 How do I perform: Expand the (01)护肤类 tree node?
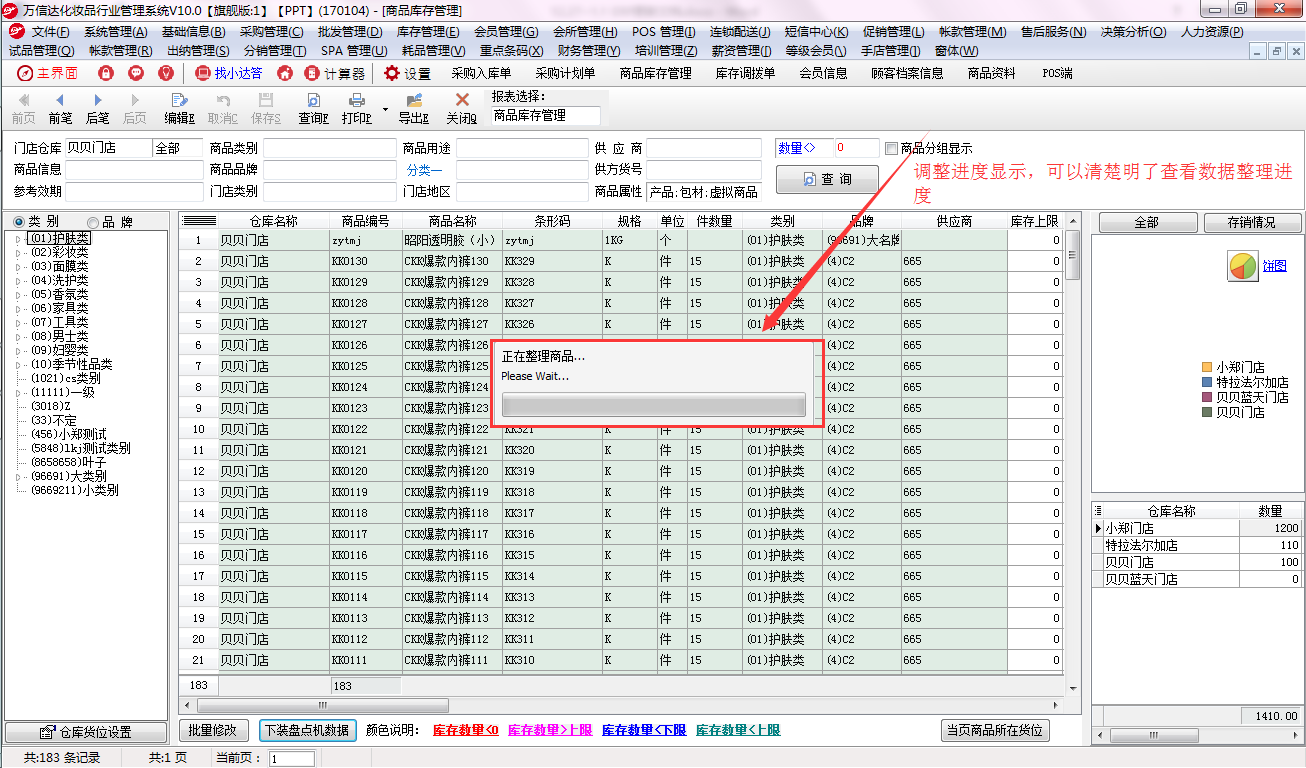click(x=17, y=239)
